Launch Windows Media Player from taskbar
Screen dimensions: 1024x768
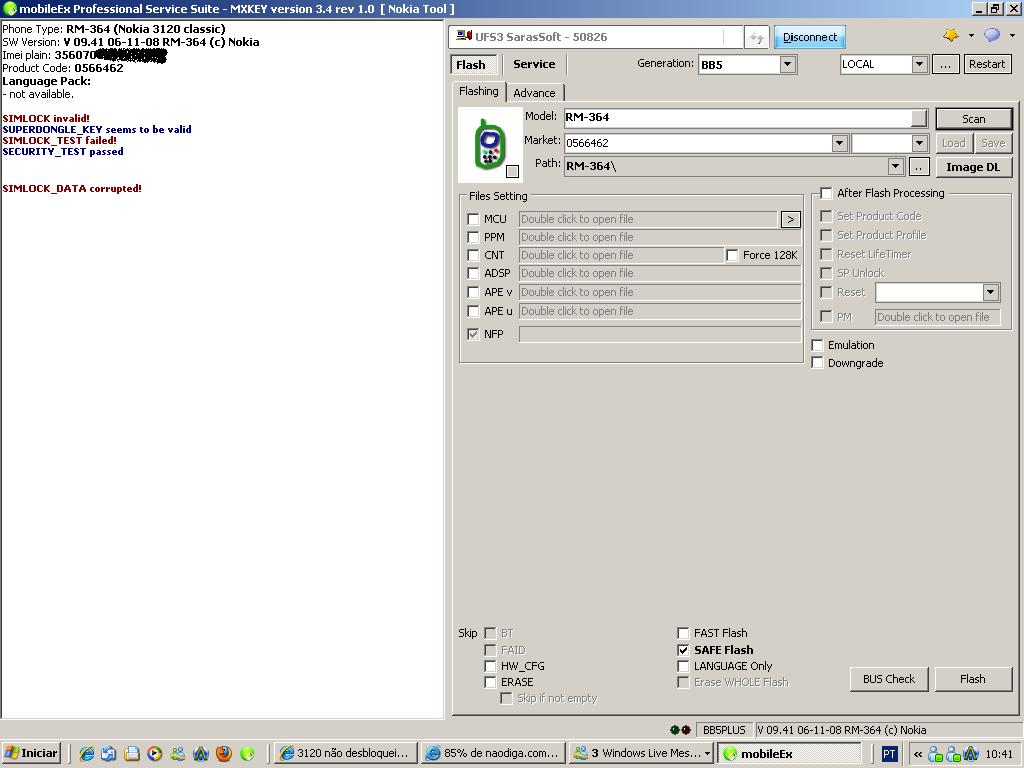[x=154, y=753]
